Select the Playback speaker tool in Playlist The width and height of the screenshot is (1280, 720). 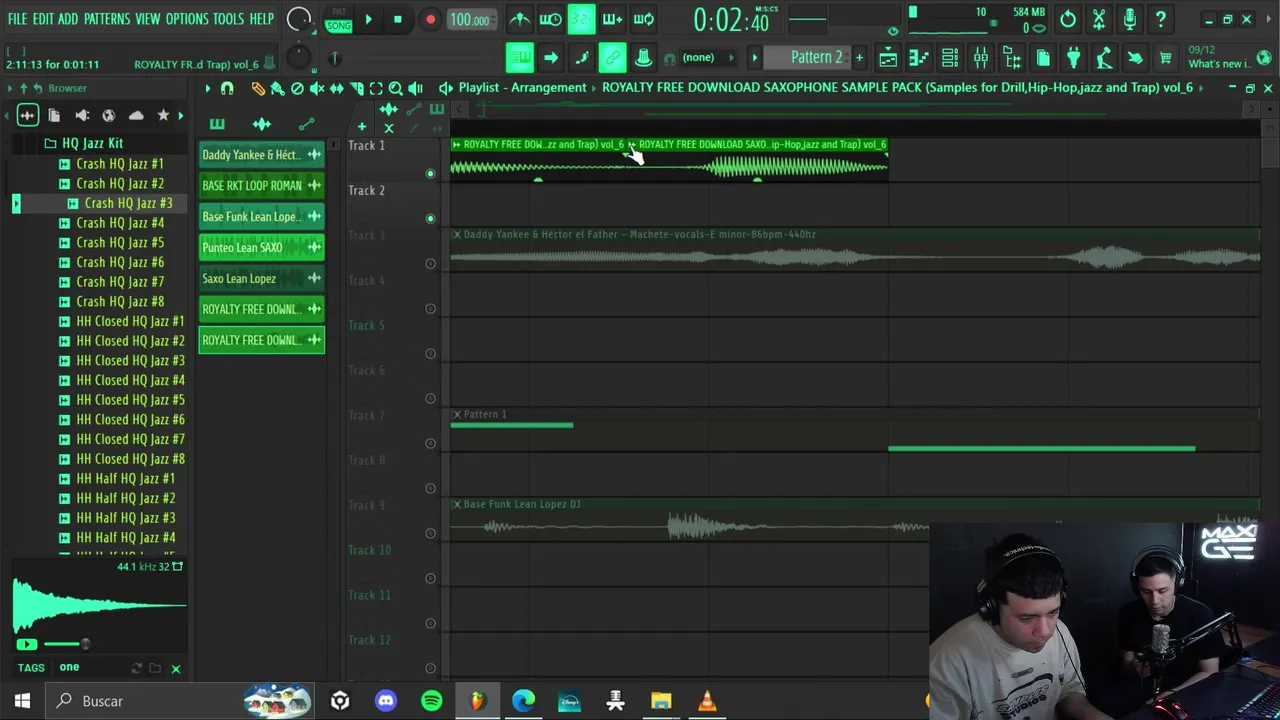click(416, 88)
